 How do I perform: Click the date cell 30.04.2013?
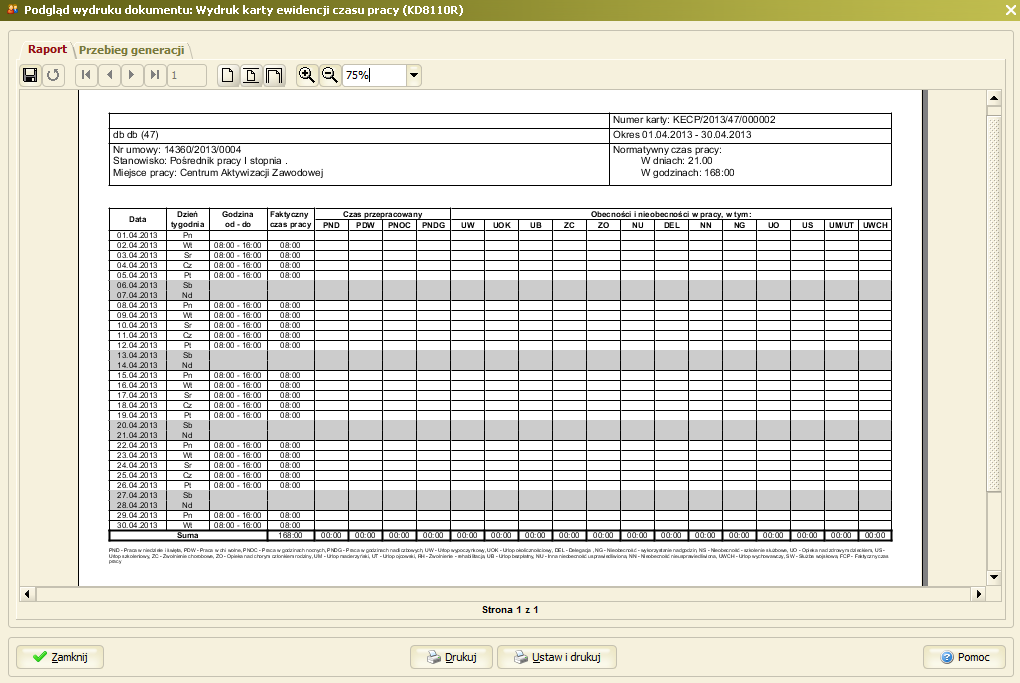tap(137, 525)
